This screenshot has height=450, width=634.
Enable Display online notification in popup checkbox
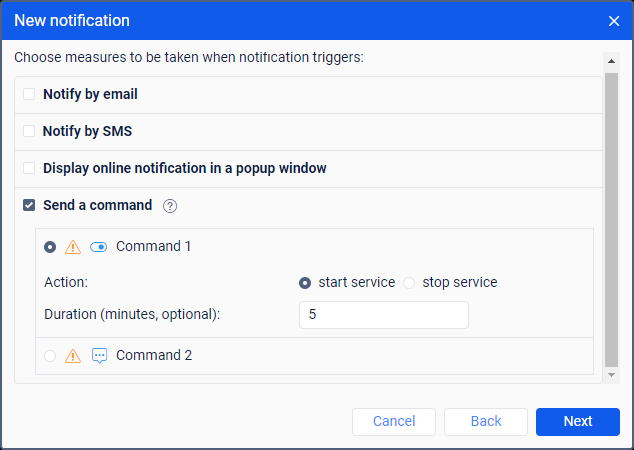[29, 168]
